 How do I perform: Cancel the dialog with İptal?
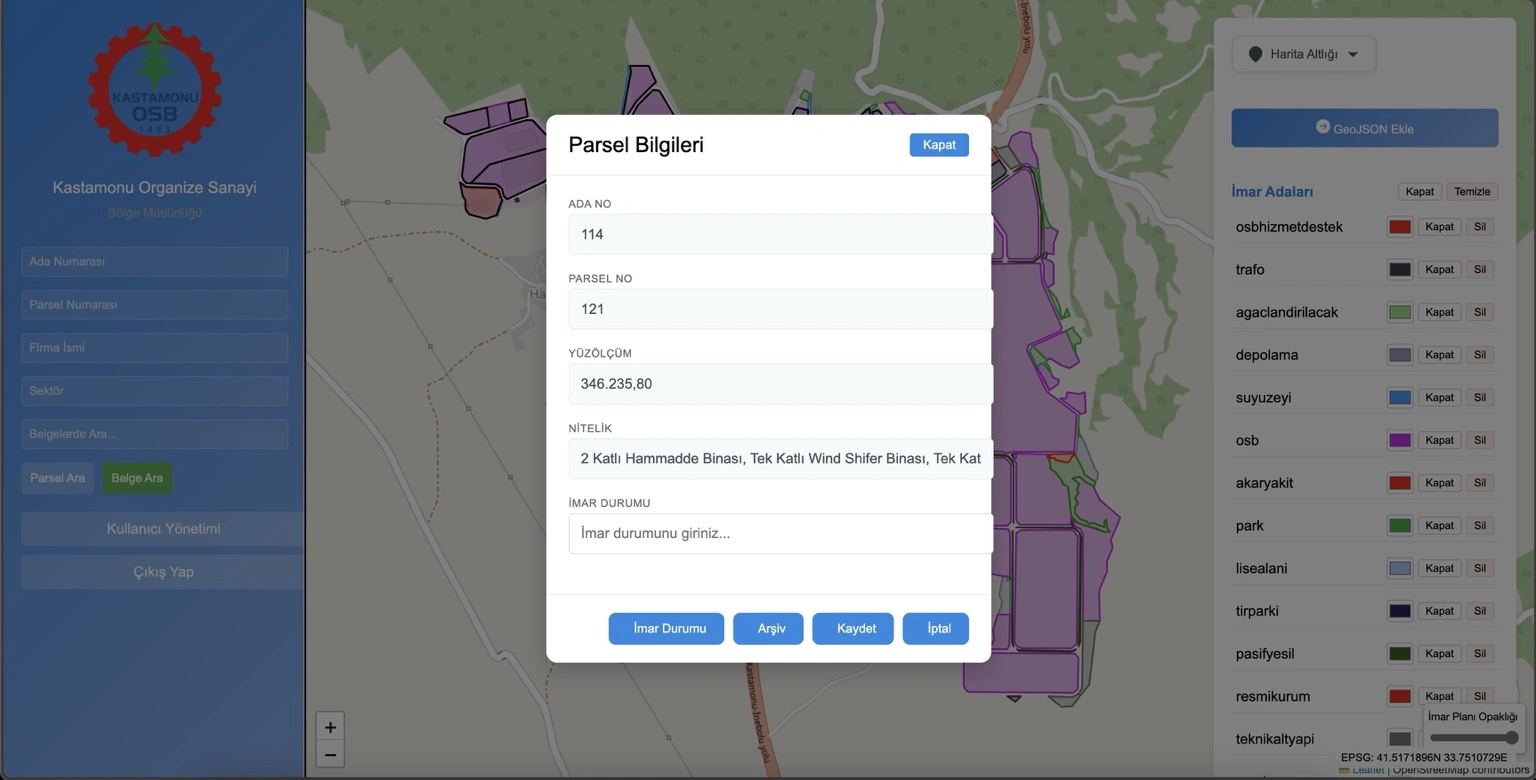[935, 629]
